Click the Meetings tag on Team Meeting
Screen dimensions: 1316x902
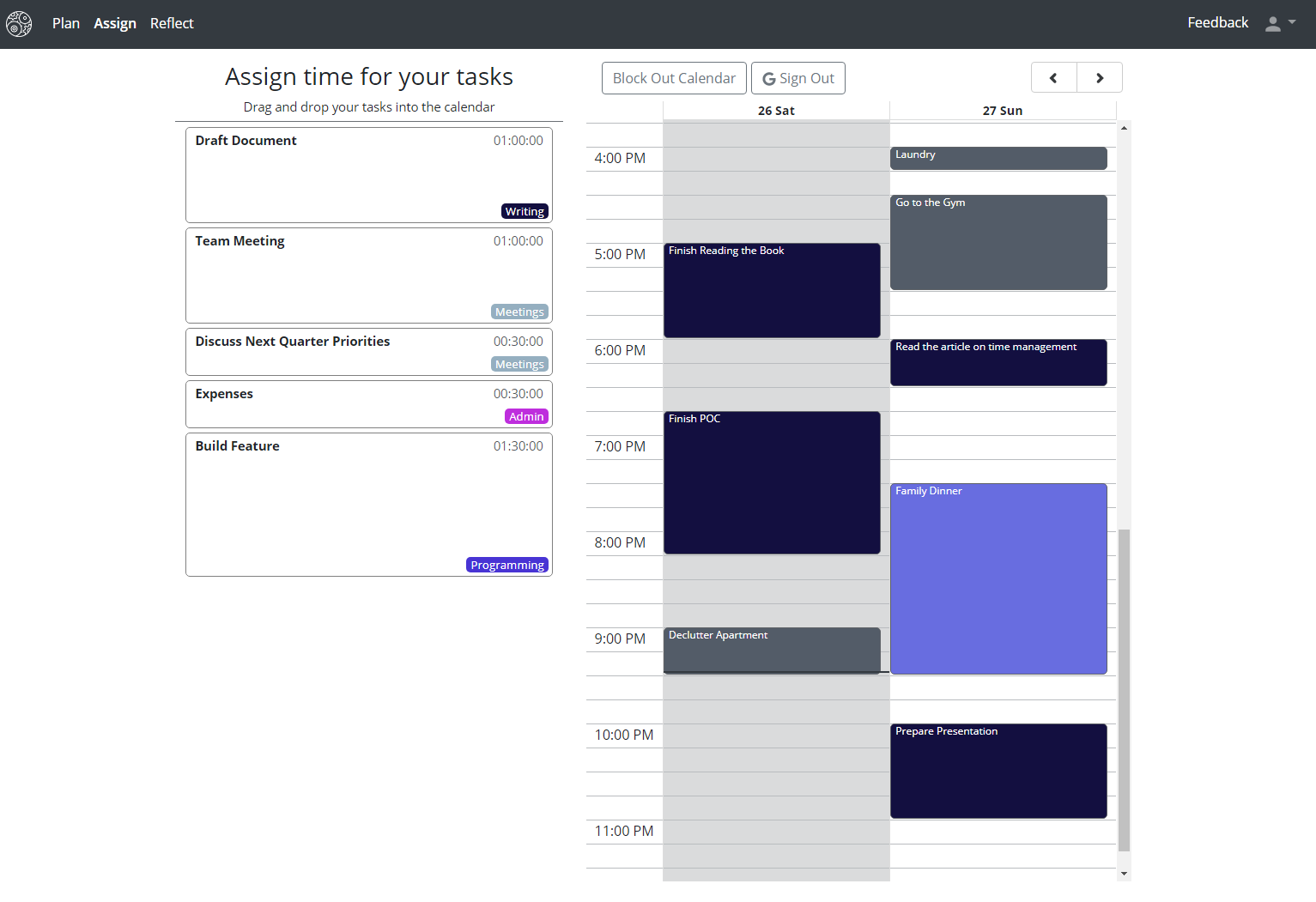[519, 312]
